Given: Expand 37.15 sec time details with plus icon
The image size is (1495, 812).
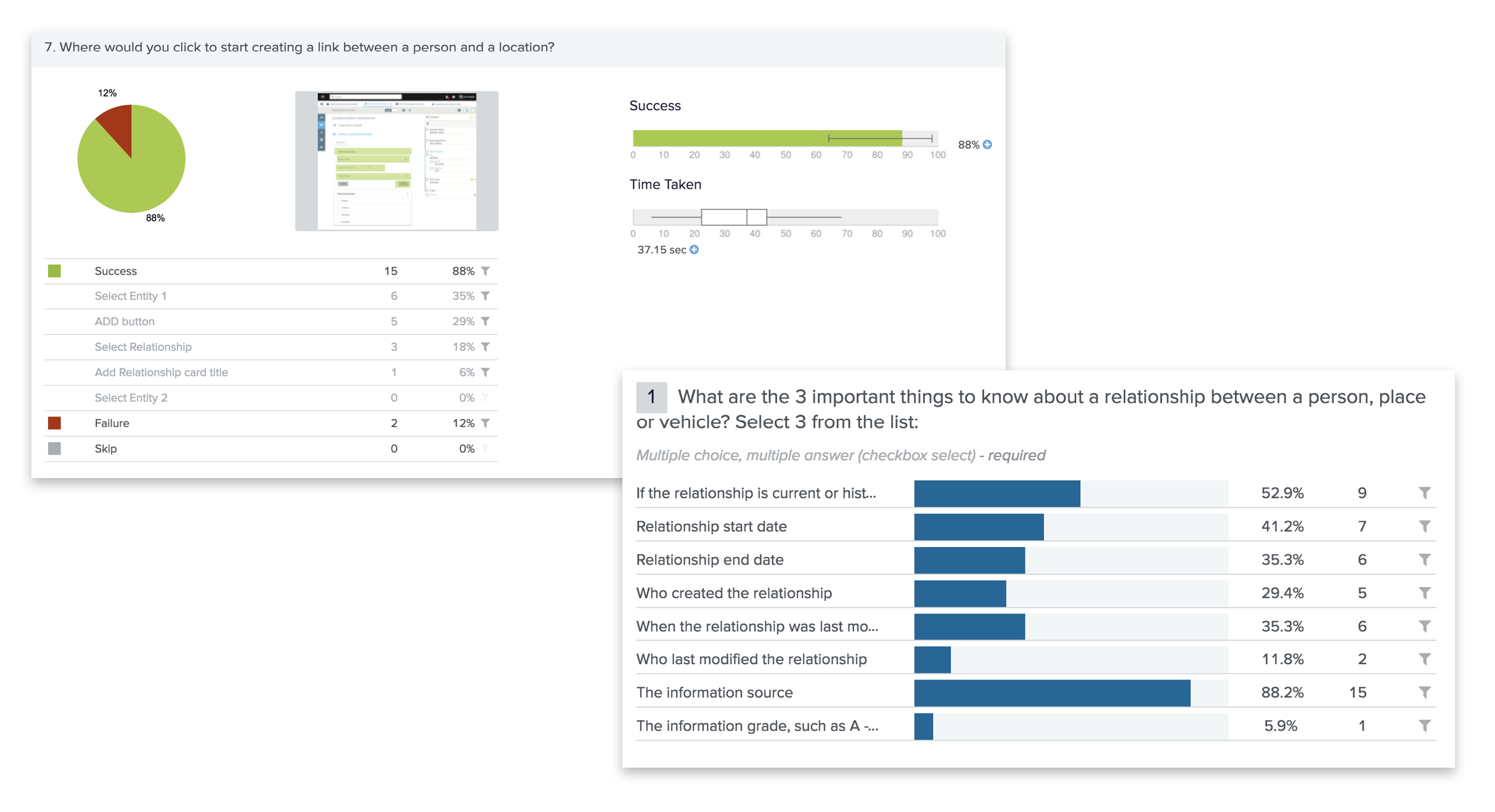Looking at the screenshot, I should tap(694, 250).
